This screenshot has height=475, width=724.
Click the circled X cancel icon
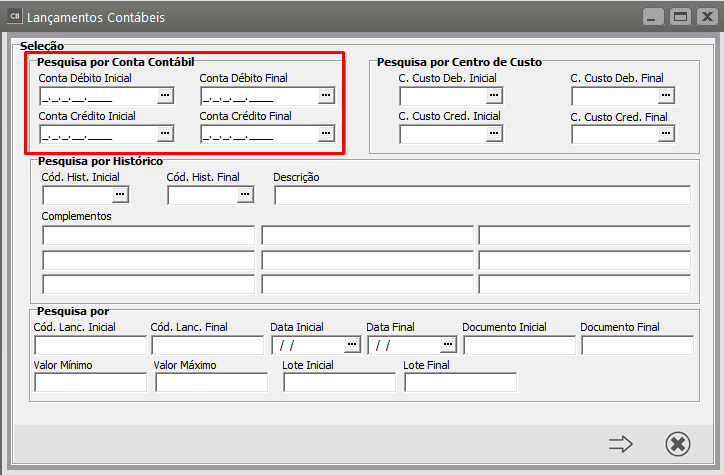677,444
